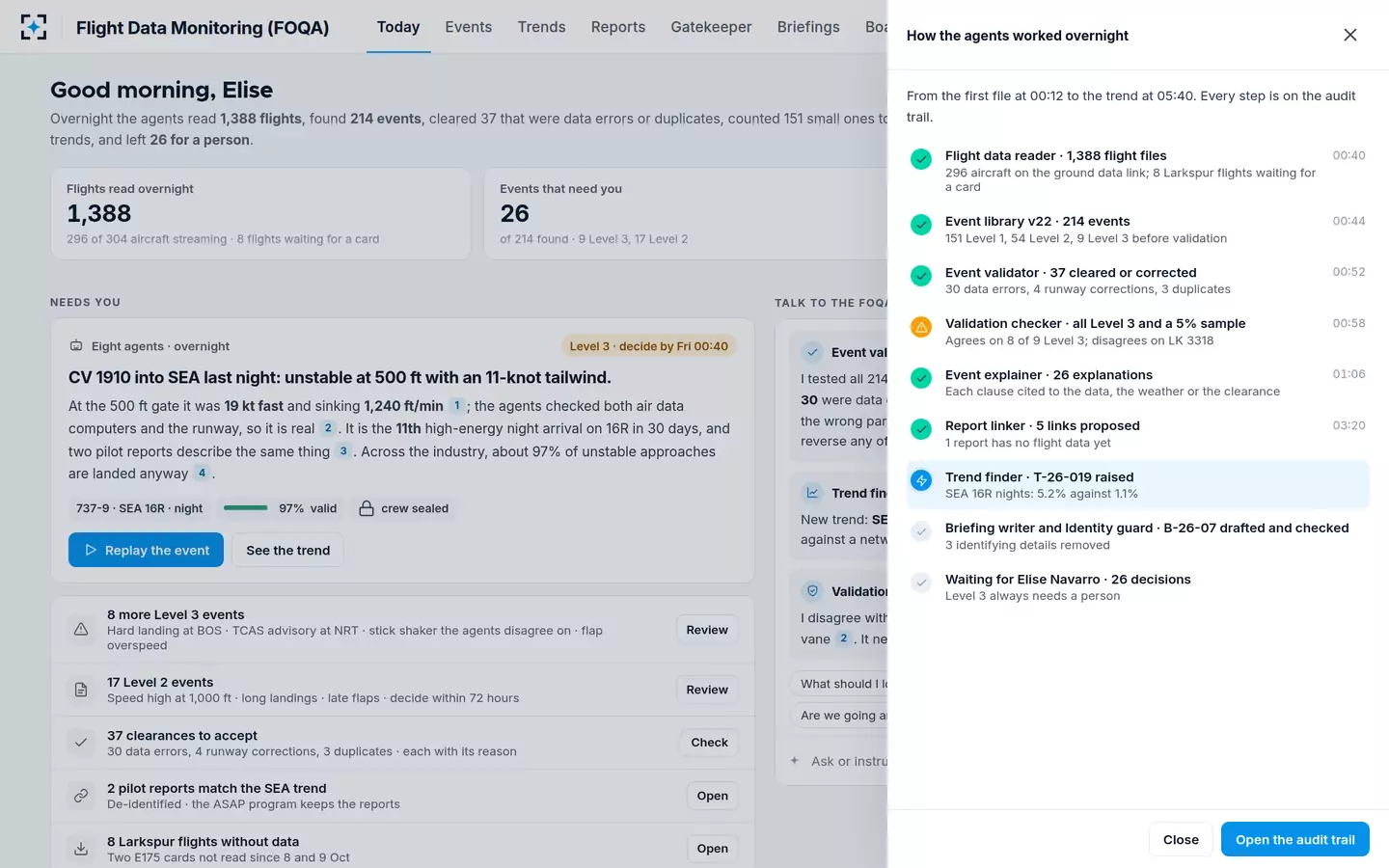Click the 737-9 · SEA 16R · night tag
Image resolution: width=1389 pixels, height=868 pixels.
pos(140,508)
